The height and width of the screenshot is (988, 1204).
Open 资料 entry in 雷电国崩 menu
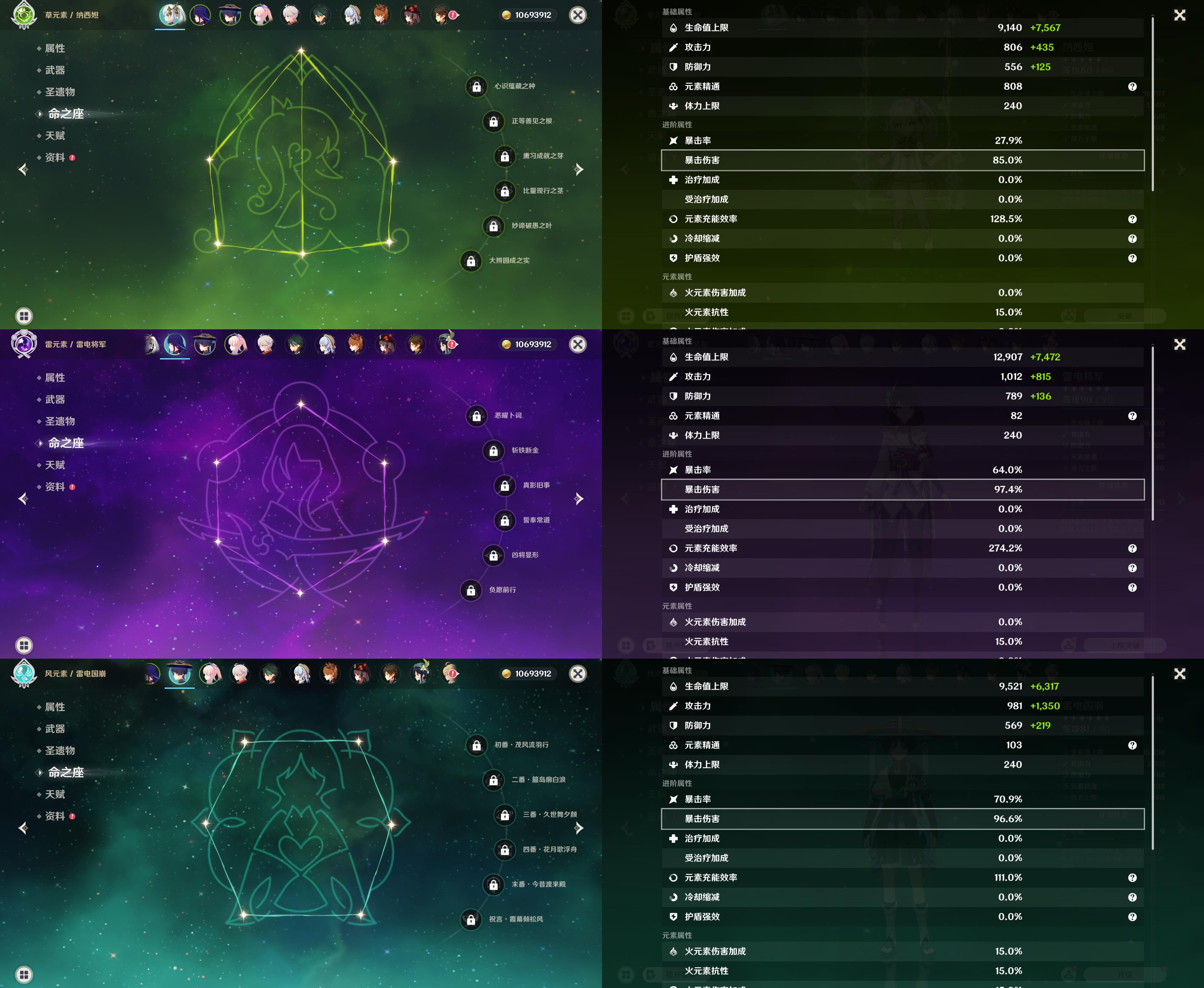point(55,815)
